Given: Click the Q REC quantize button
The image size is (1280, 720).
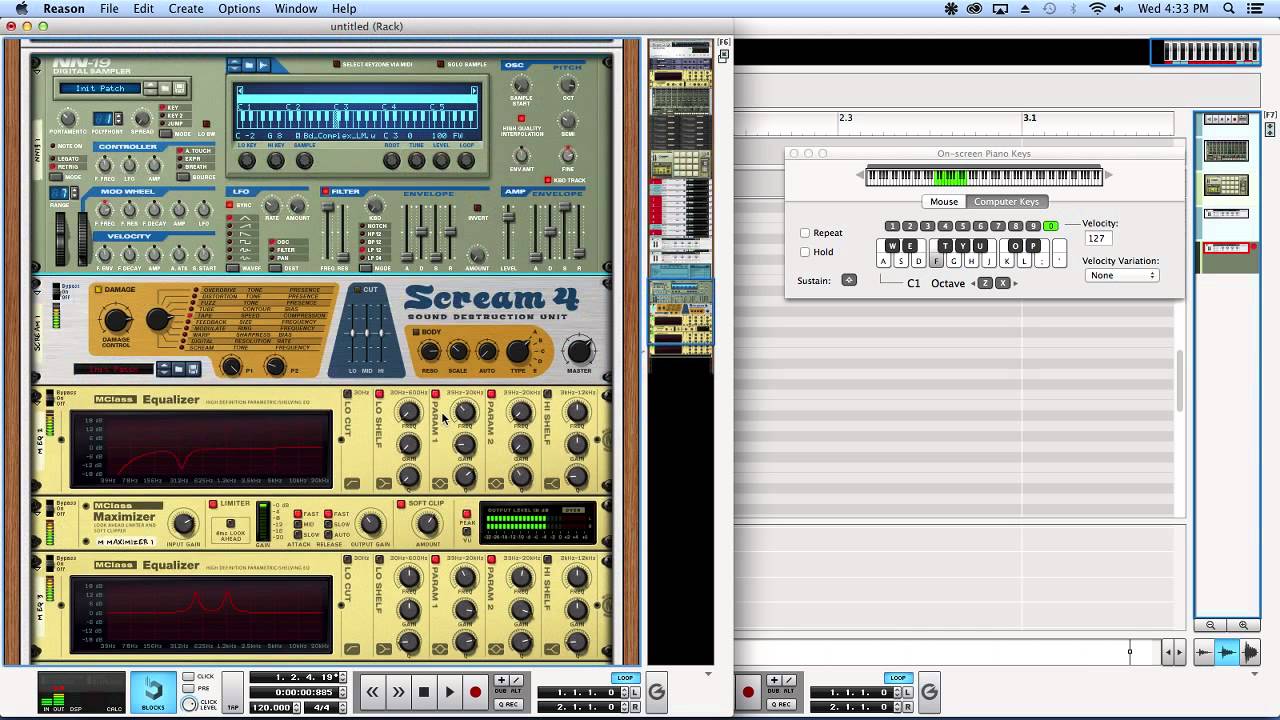Looking at the screenshot, I should coord(507,704).
